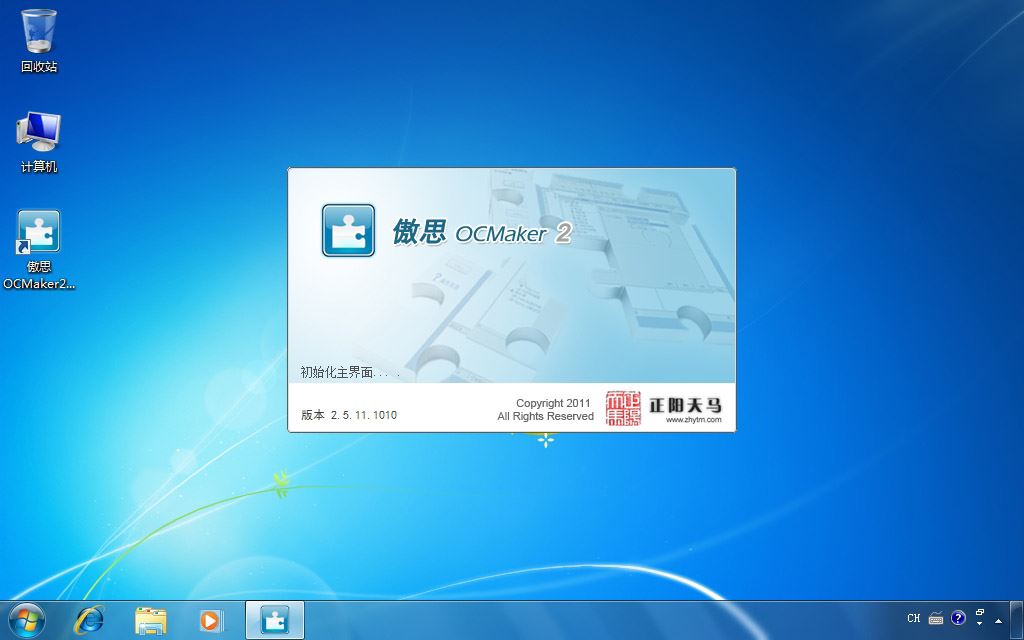Activate OCMaker puzzle icon in taskbar

click(274, 620)
